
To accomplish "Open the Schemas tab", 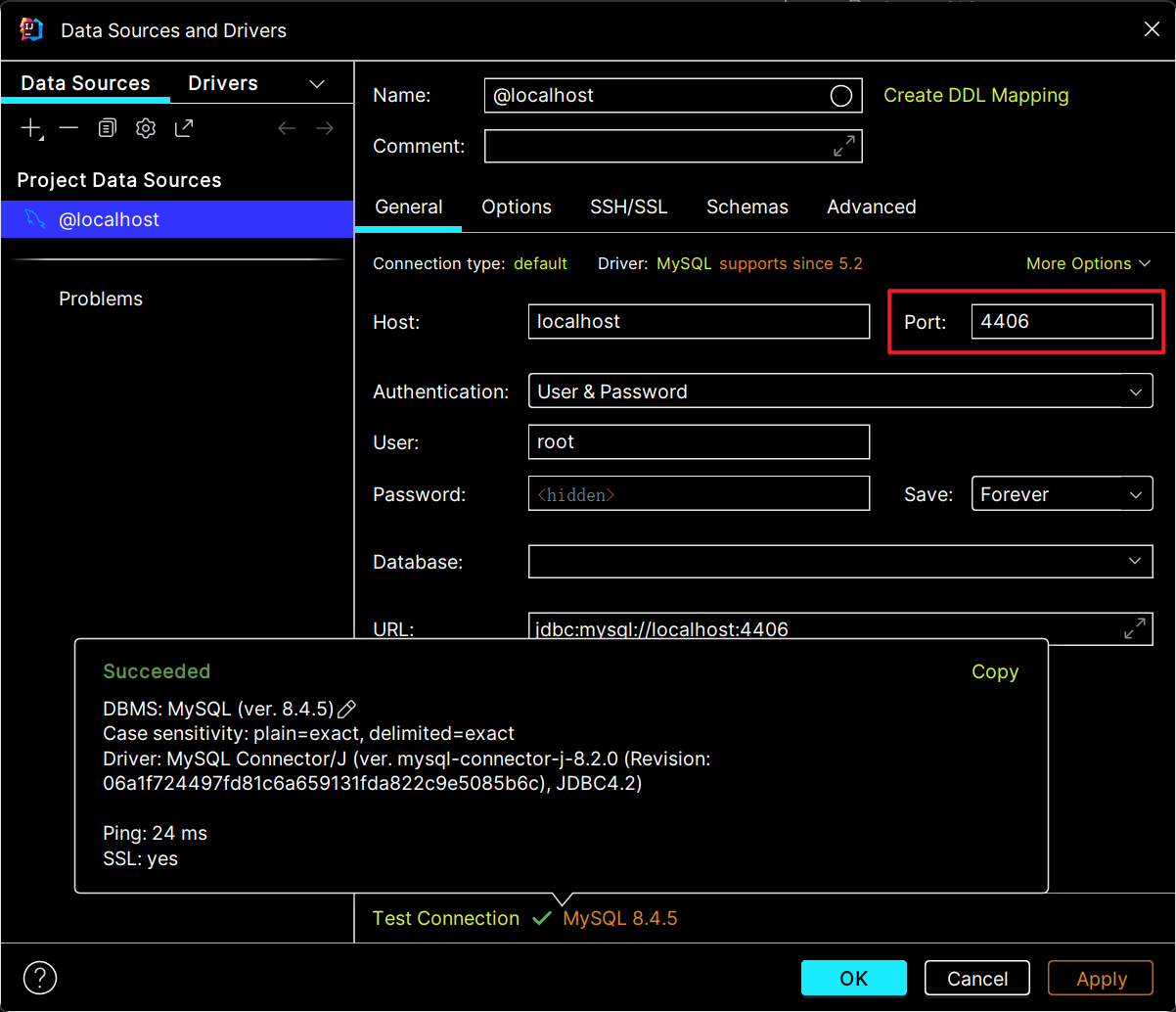I will click(747, 207).
